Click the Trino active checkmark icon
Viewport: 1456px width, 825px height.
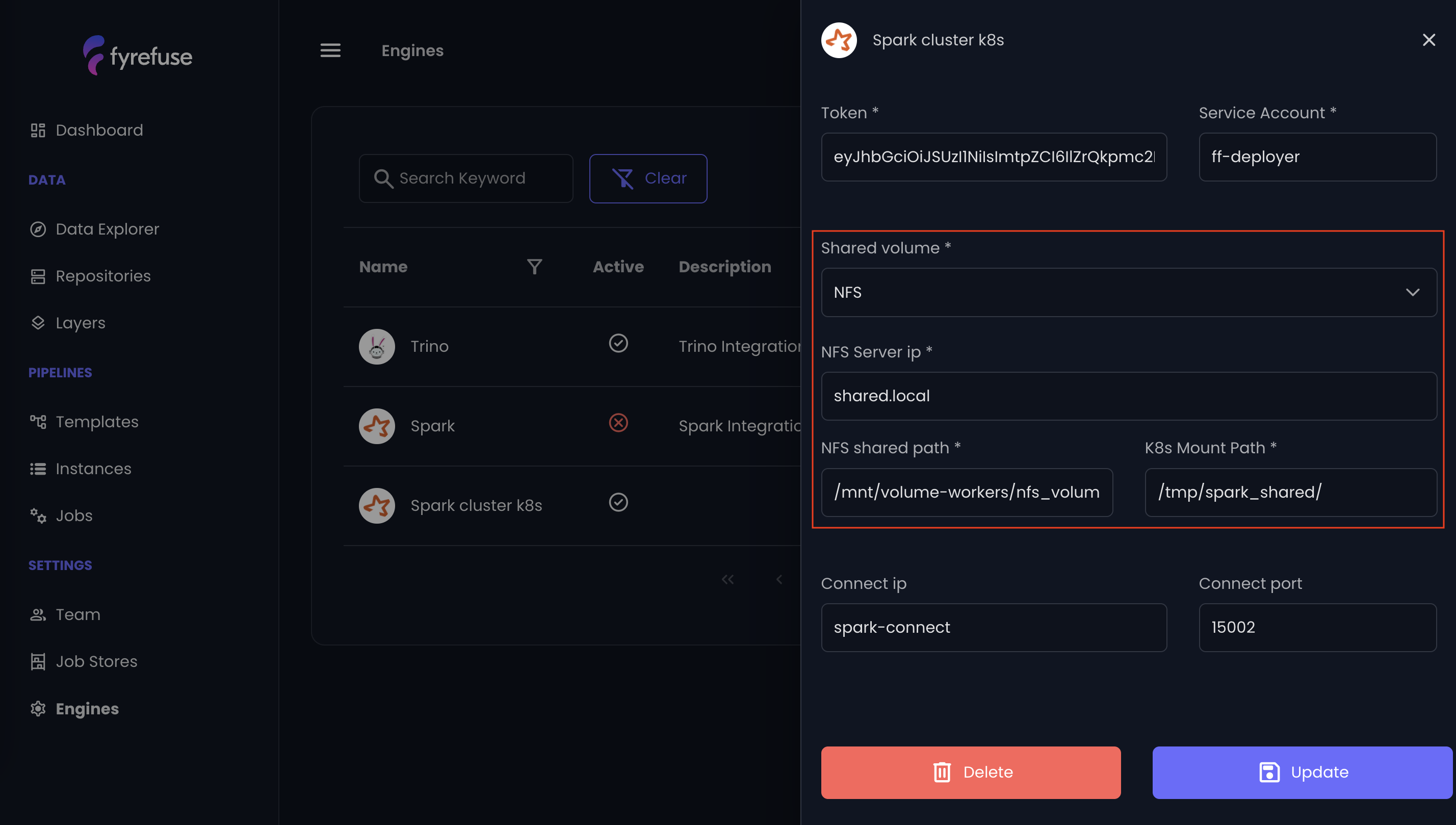coord(618,343)
